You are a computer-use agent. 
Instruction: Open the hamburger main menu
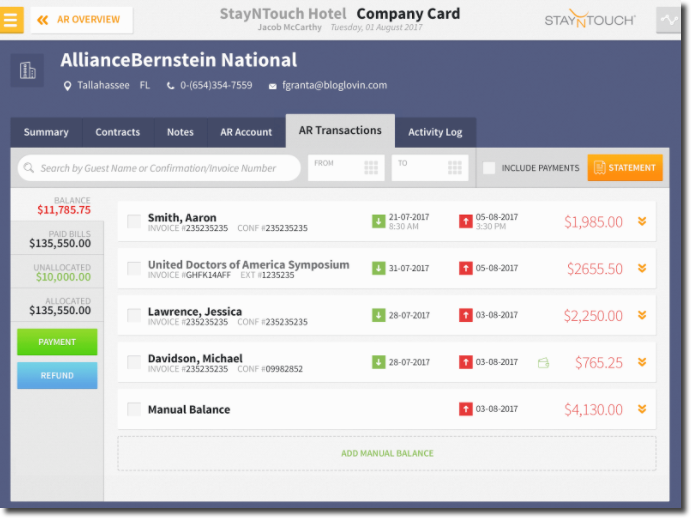[11, 20]
